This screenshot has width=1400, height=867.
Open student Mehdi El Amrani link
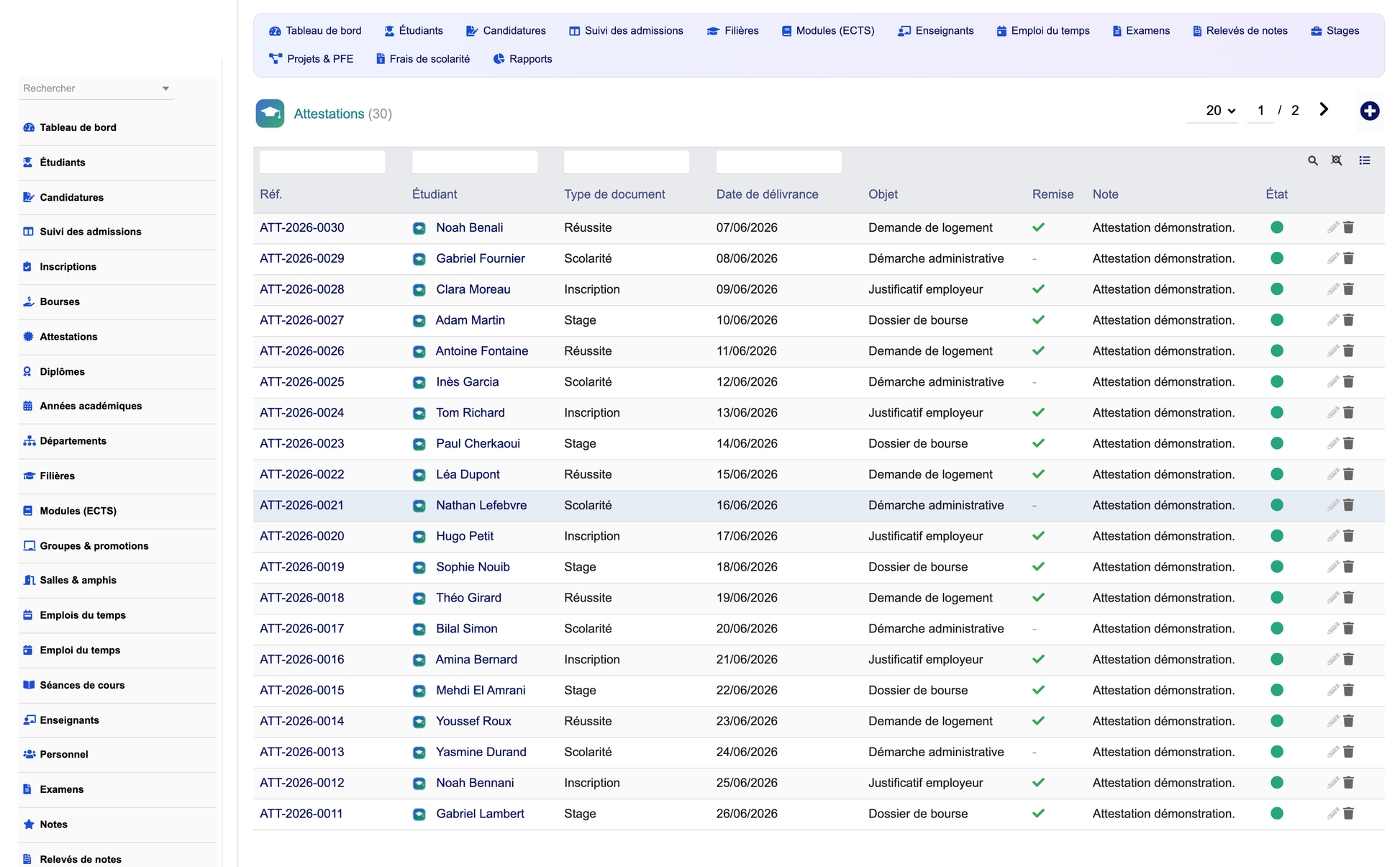point(481,690)
